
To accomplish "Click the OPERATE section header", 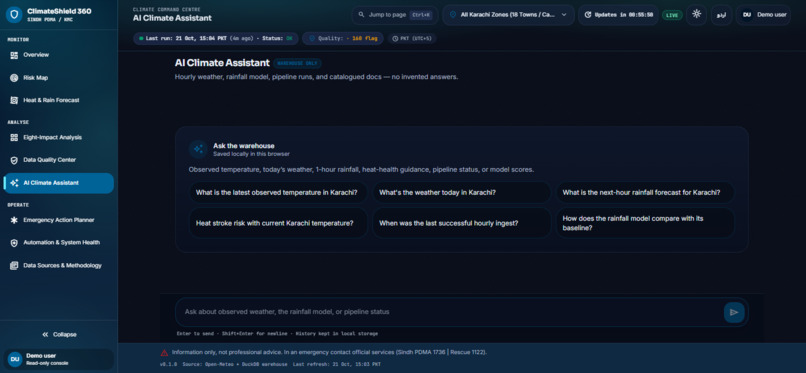I will click(x=18, y=205).
